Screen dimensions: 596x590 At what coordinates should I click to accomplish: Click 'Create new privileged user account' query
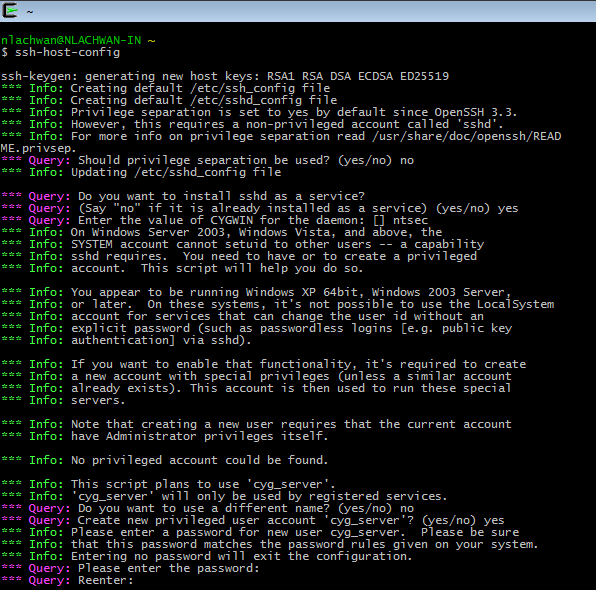(253, 520)
